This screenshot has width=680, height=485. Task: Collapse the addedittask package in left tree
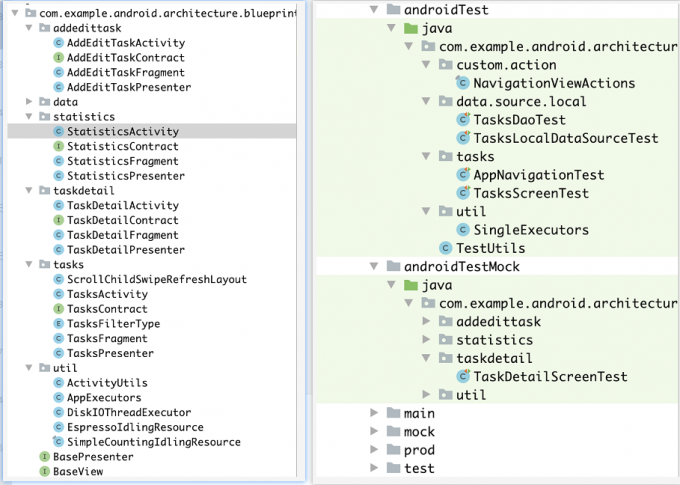click(31, 29)
